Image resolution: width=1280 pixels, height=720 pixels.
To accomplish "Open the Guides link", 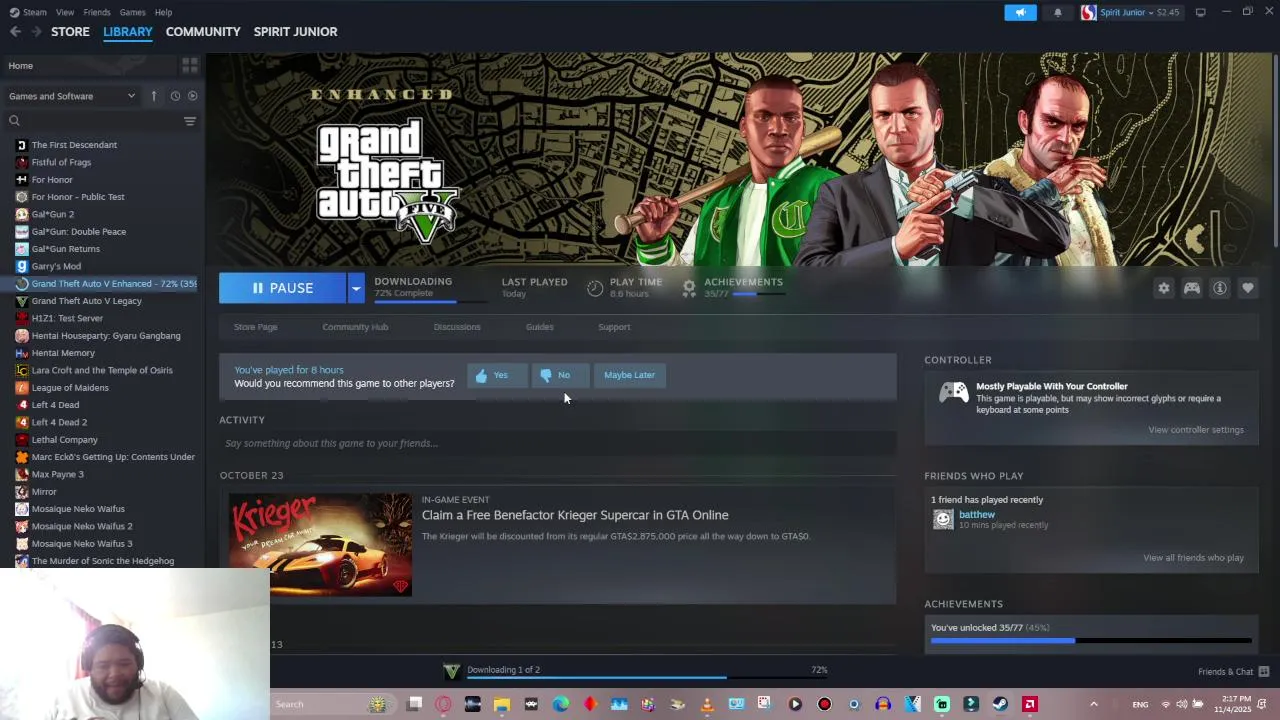I will [539, 327].
